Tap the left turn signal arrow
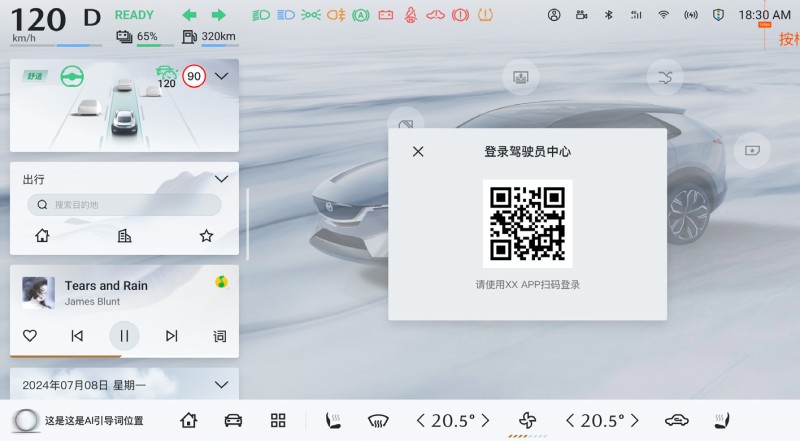Screen dimensions: 800x441 coord(189,15)
